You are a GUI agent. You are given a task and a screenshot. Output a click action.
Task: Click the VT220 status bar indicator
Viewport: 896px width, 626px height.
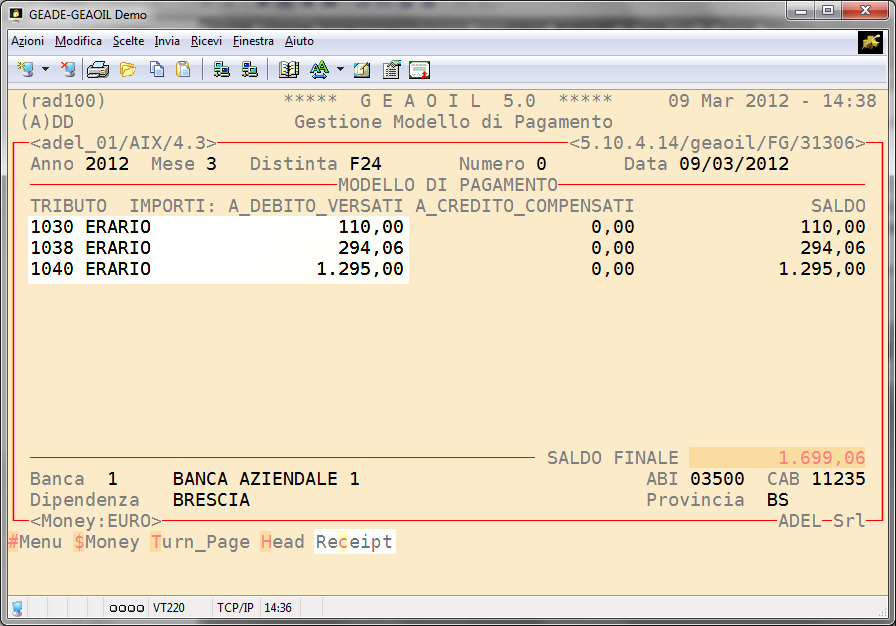[167, 607]
